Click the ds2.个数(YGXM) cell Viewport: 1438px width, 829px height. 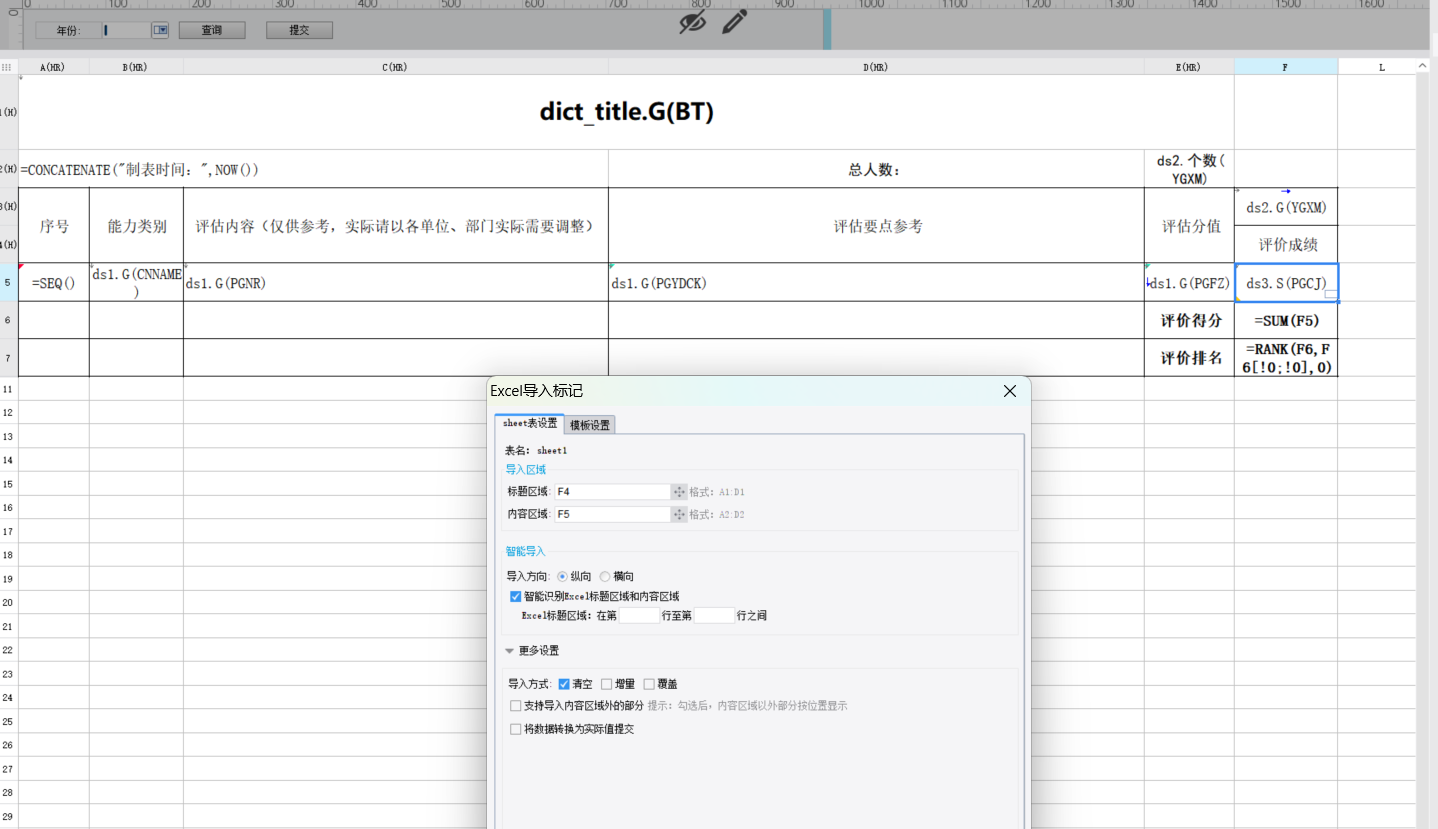[1189, 169]
